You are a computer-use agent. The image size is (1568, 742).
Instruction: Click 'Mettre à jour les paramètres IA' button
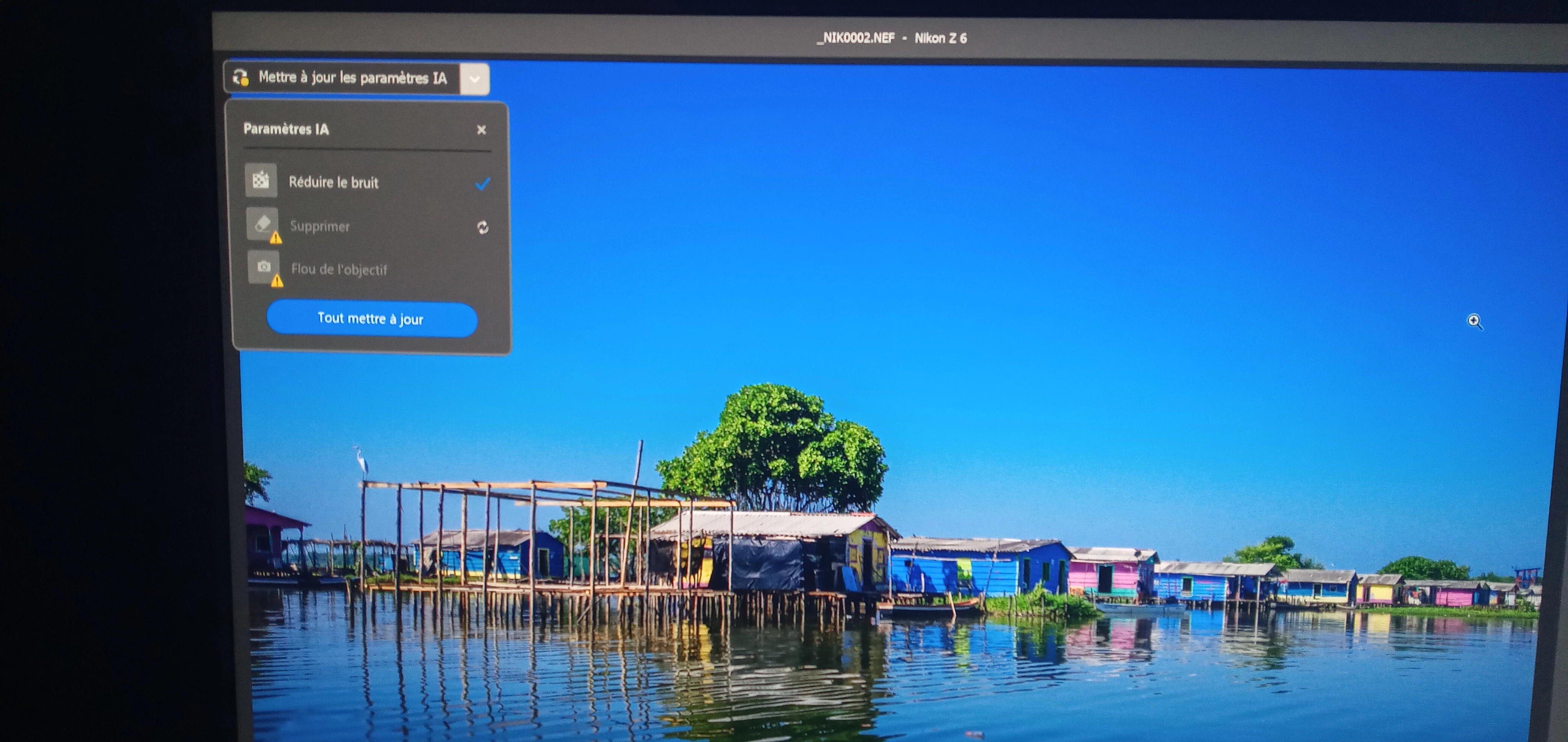tap(352, 78)
